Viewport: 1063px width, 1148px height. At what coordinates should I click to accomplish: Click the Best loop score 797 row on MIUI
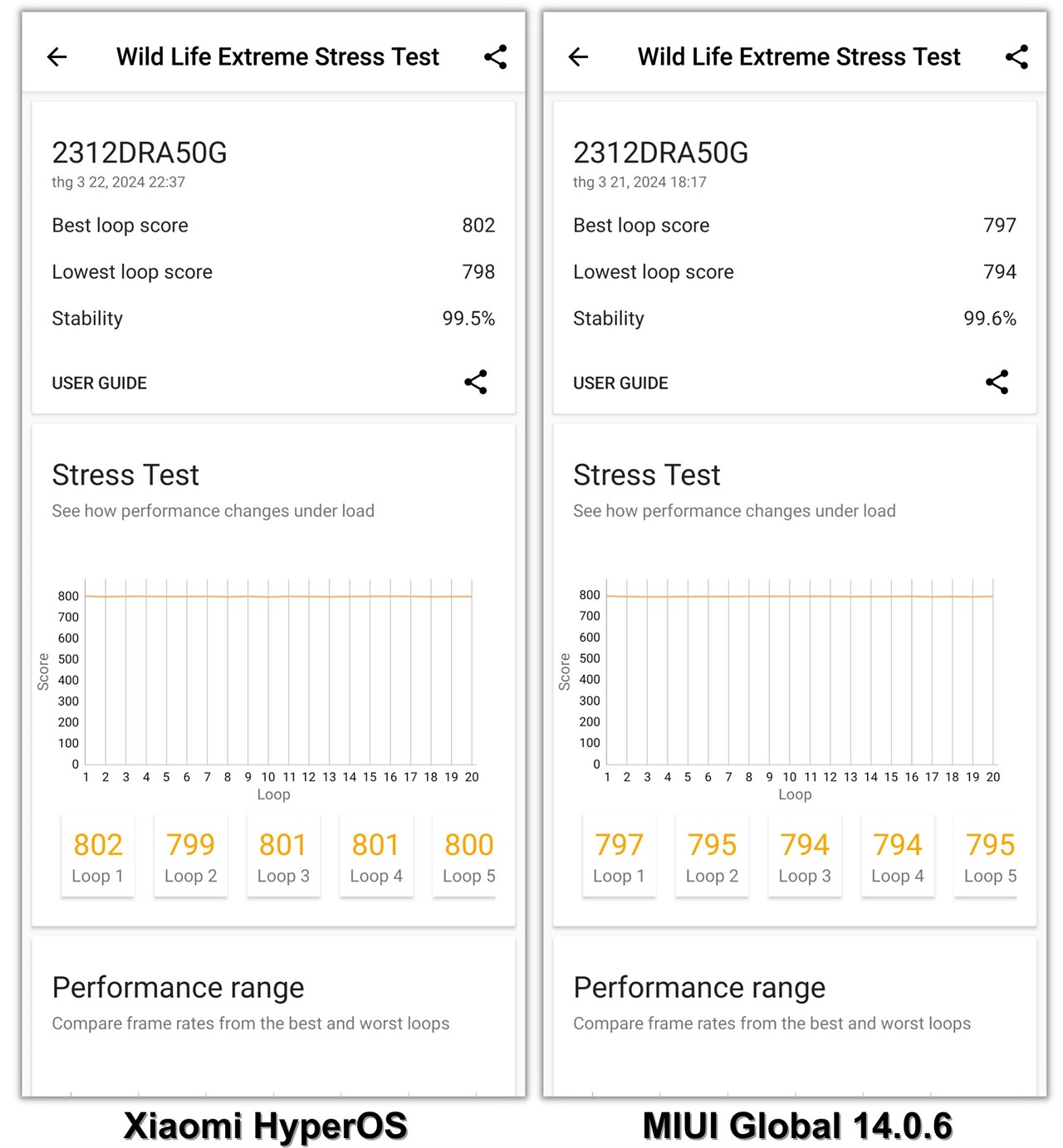(x=796, y=225)
